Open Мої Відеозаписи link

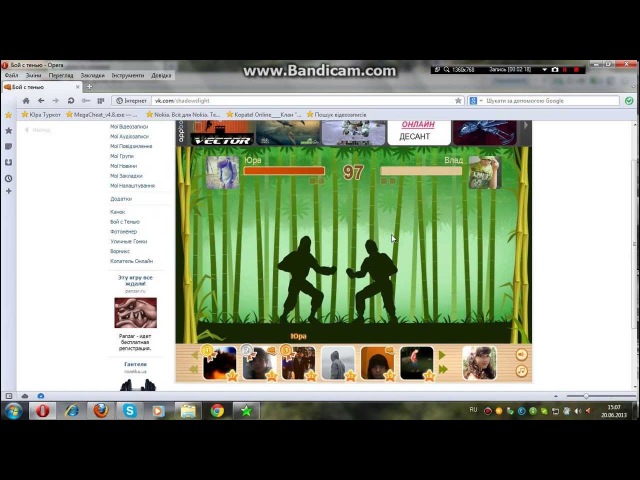pyautogui.click(x=129, y=127)
